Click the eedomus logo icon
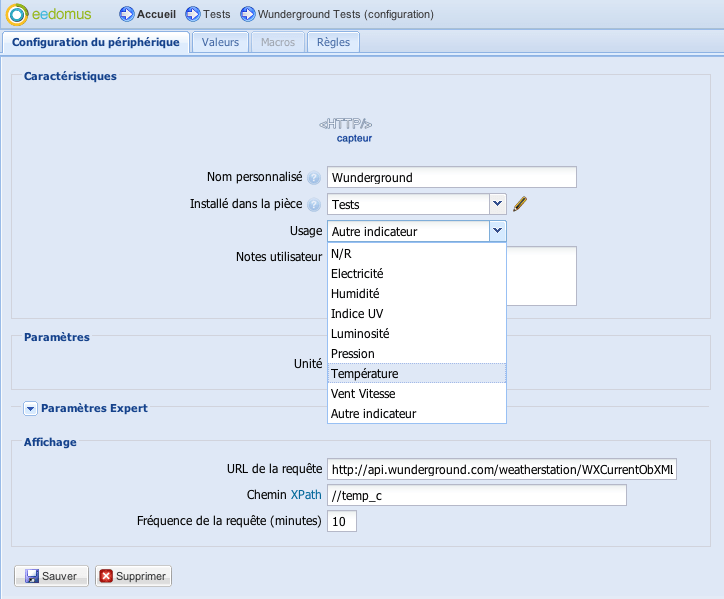 pos(17,14)
